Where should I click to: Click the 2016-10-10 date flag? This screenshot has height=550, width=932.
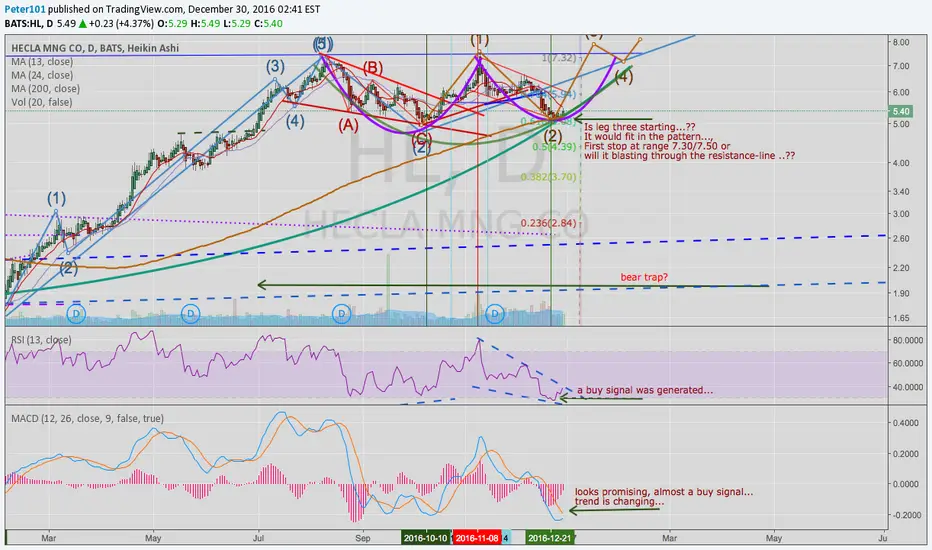426,538
